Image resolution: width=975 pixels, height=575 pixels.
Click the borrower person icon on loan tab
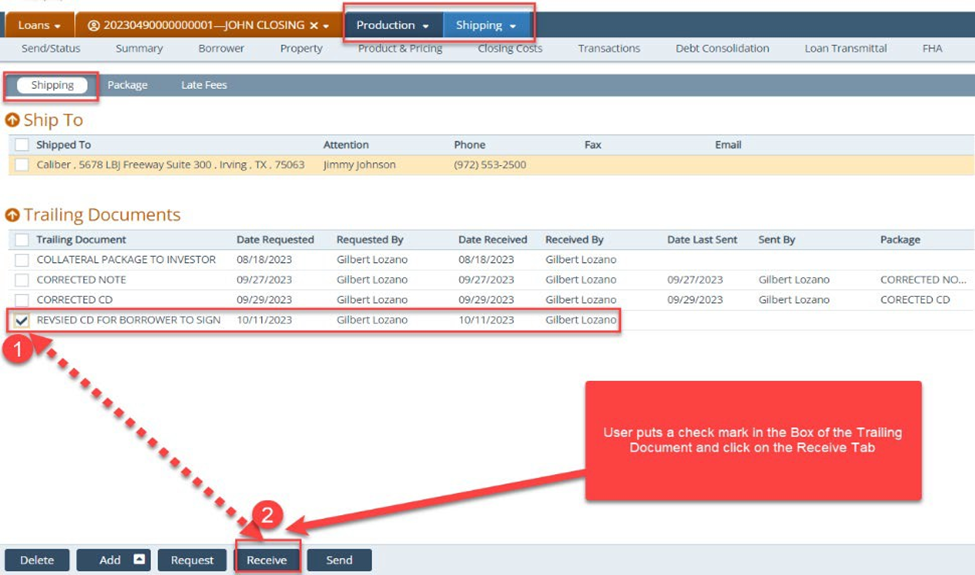(x=93, y=25)
